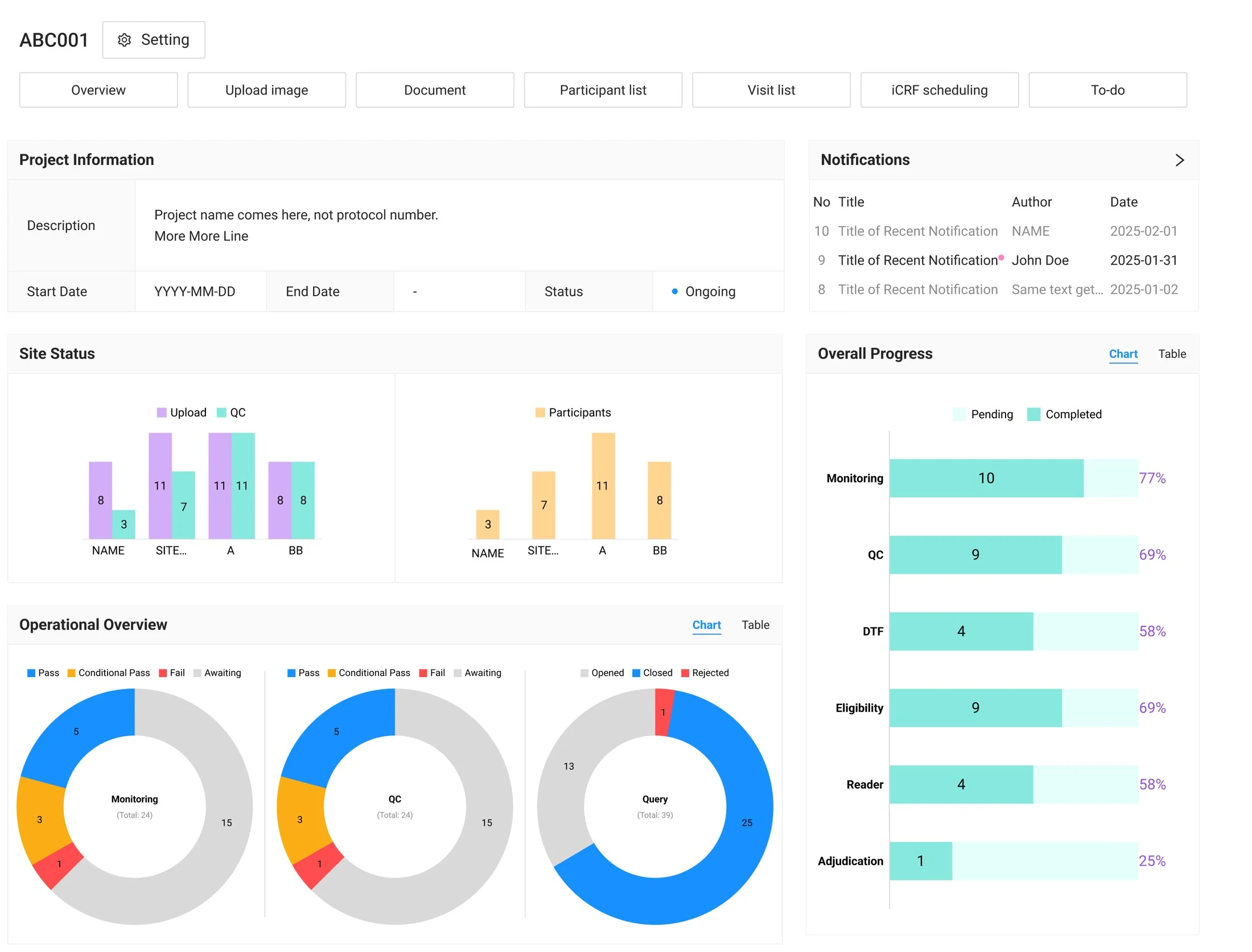
Task: Click the Eligibility completed bar showing 9
Action: pos(975,708)
